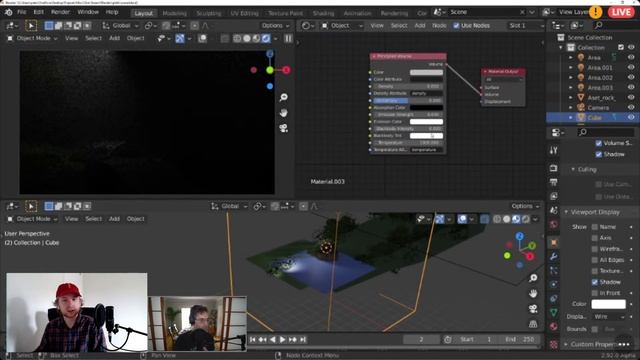Switch perspective/orthographic grid icon in lower viewport
Viewport: 640px width, 360px height.
pos(533,324)
